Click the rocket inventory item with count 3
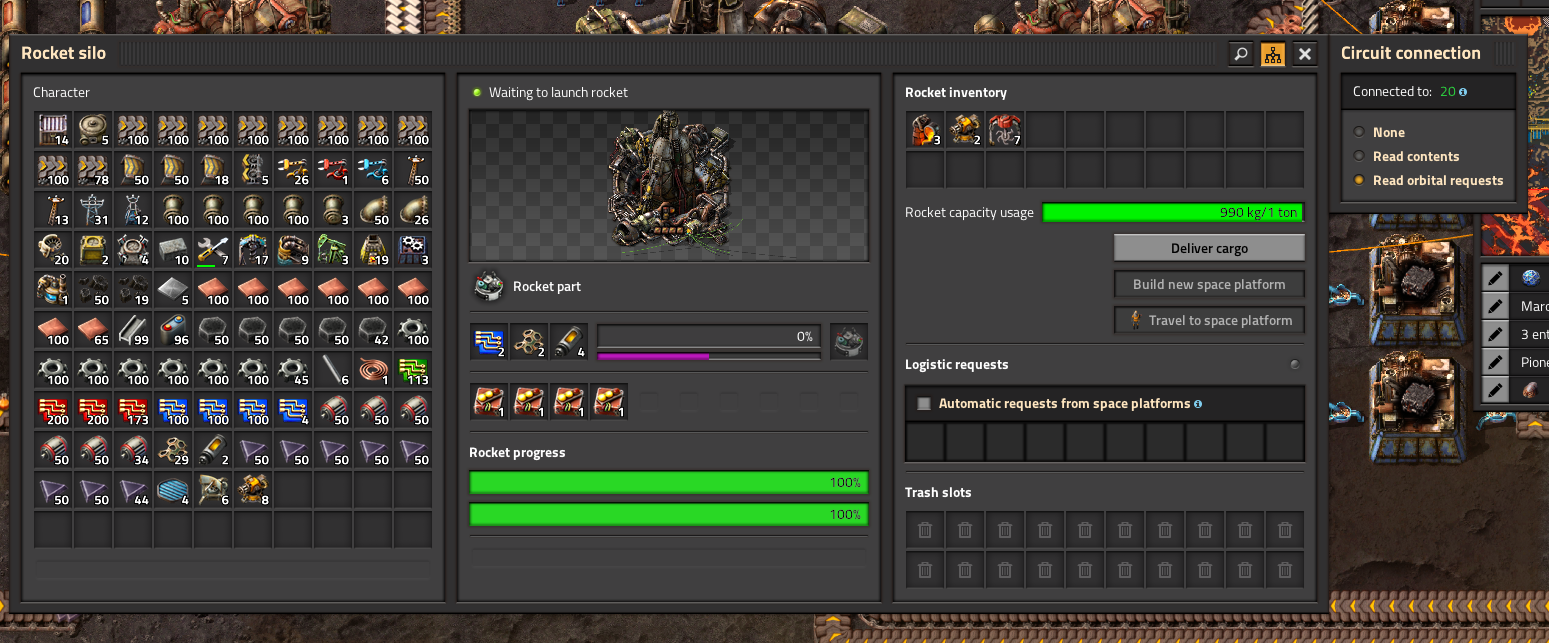The height and width of the screenshot is (643, 1549). click(x=925, y=129)
